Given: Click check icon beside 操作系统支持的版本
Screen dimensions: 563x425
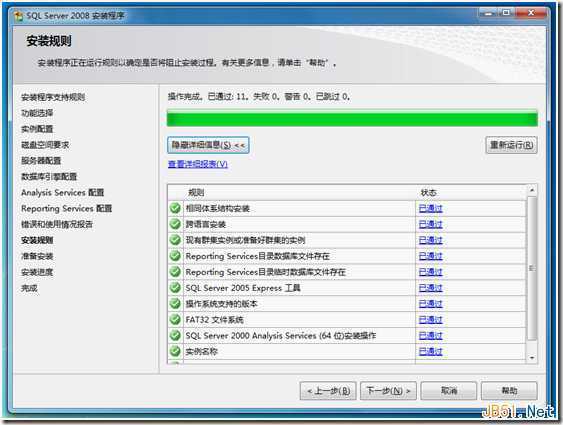Looking at the screenshot, I should tap(175, 304).
